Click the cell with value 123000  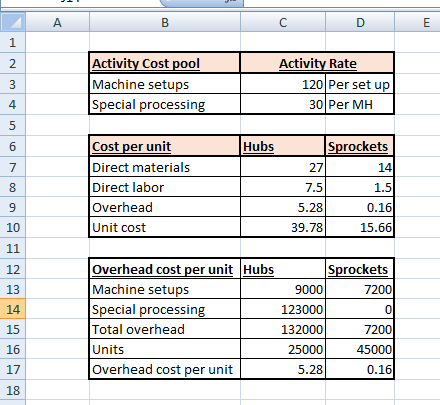(x=283, y=309)
